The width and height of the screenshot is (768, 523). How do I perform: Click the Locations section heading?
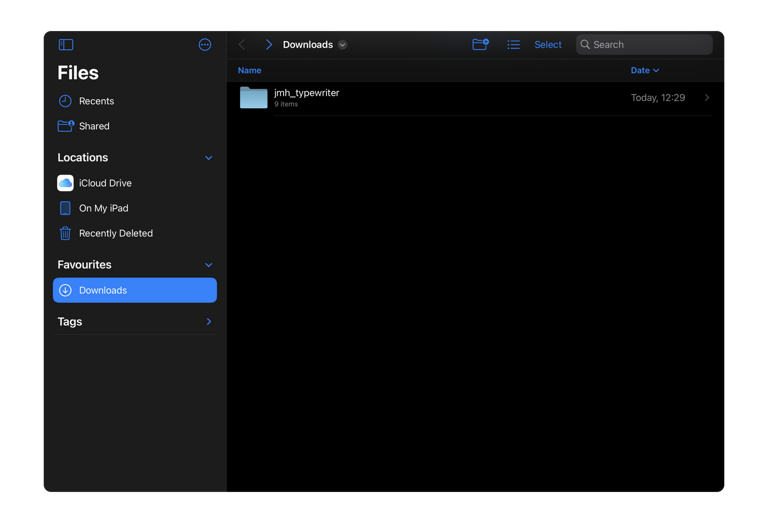click(x=83, y=158)
